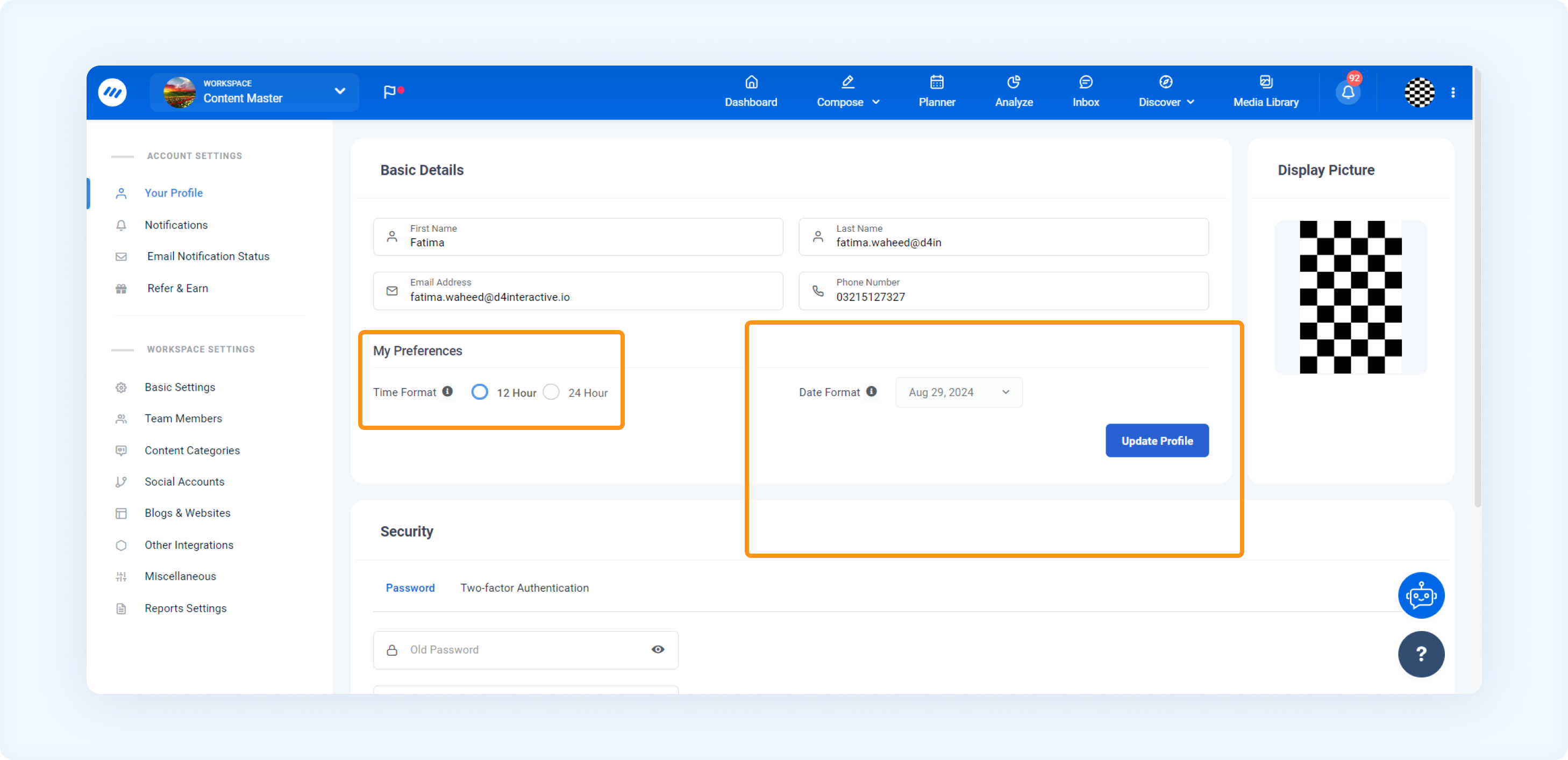Click the Blogs & Websites layout icon

[x=121, y=513]
